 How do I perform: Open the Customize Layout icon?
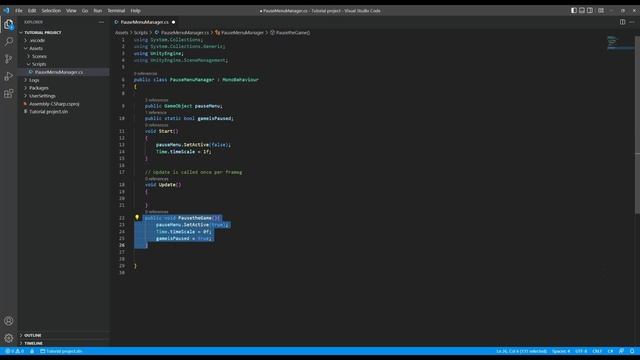(601, 11)
